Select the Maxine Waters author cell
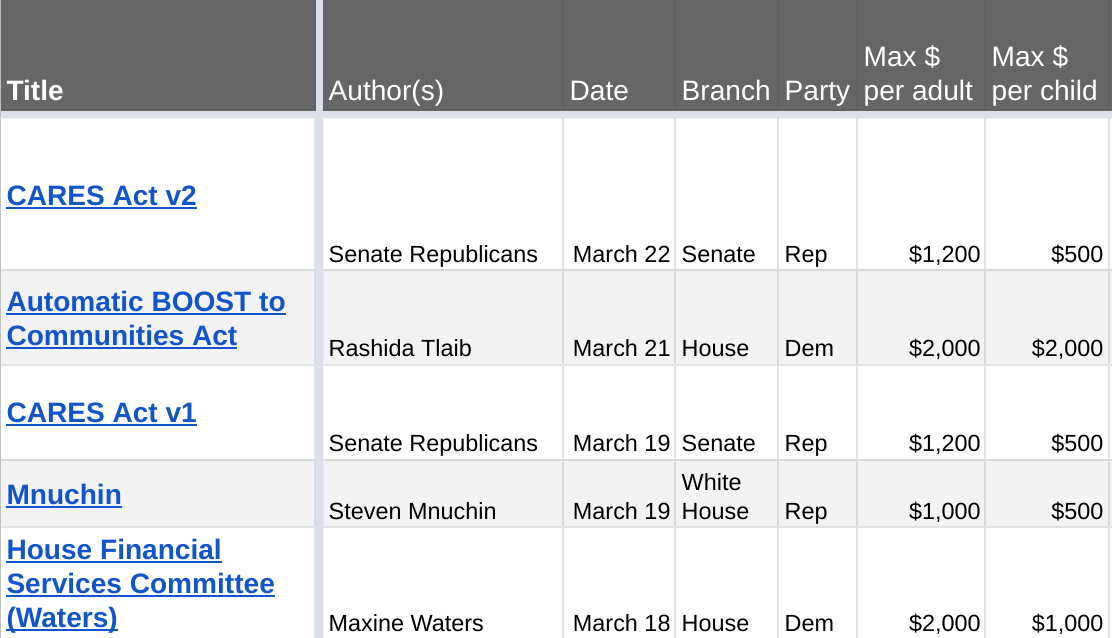1112x638 pixels. [443, 583]
